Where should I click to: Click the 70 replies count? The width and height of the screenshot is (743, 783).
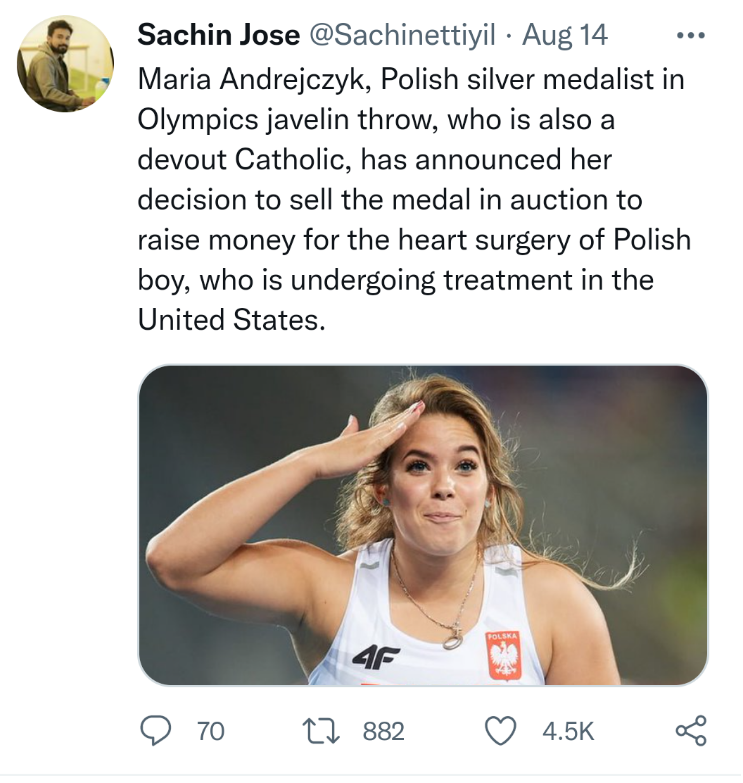point(211,732)
